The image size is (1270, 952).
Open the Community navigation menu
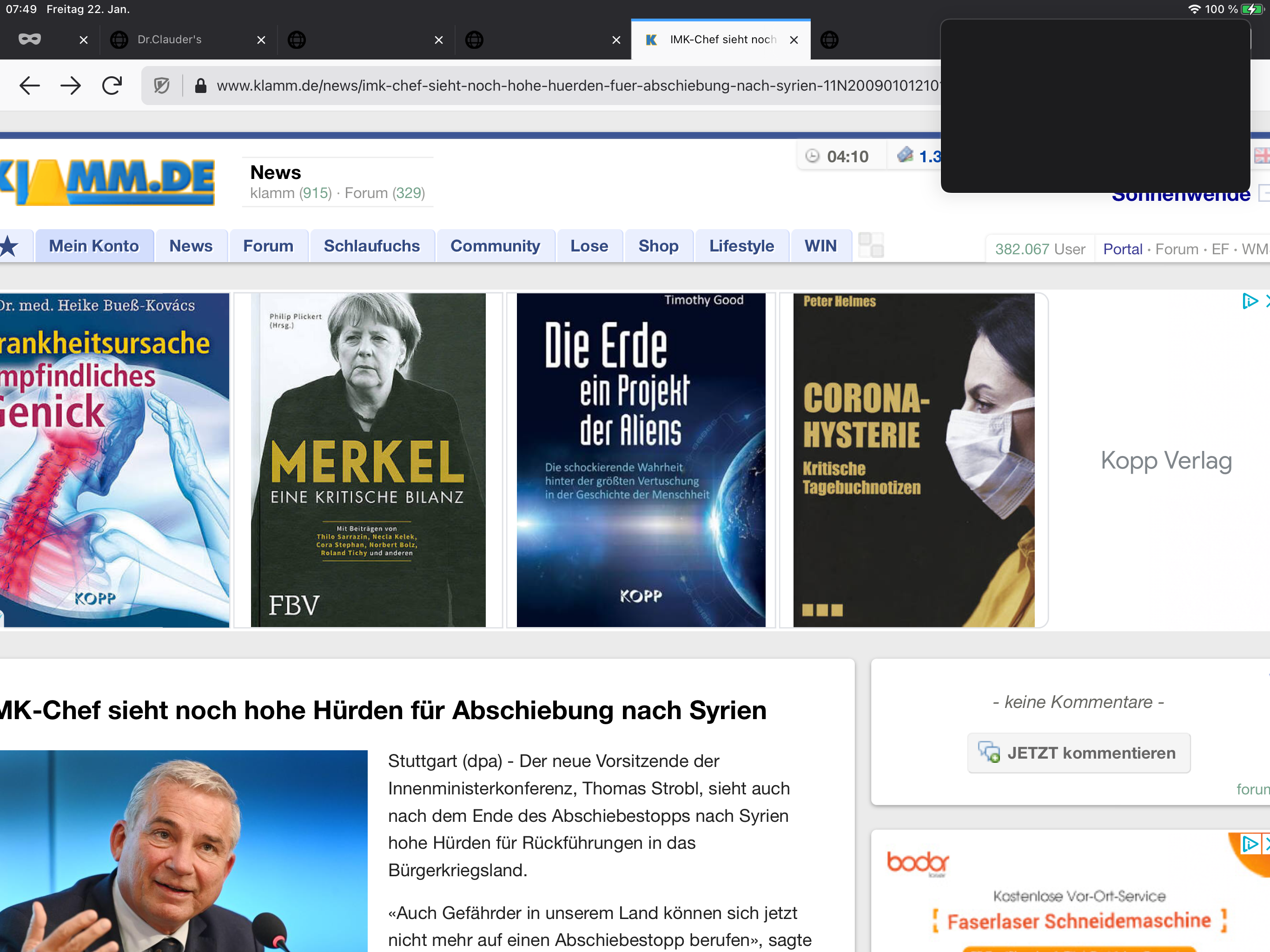495,246
